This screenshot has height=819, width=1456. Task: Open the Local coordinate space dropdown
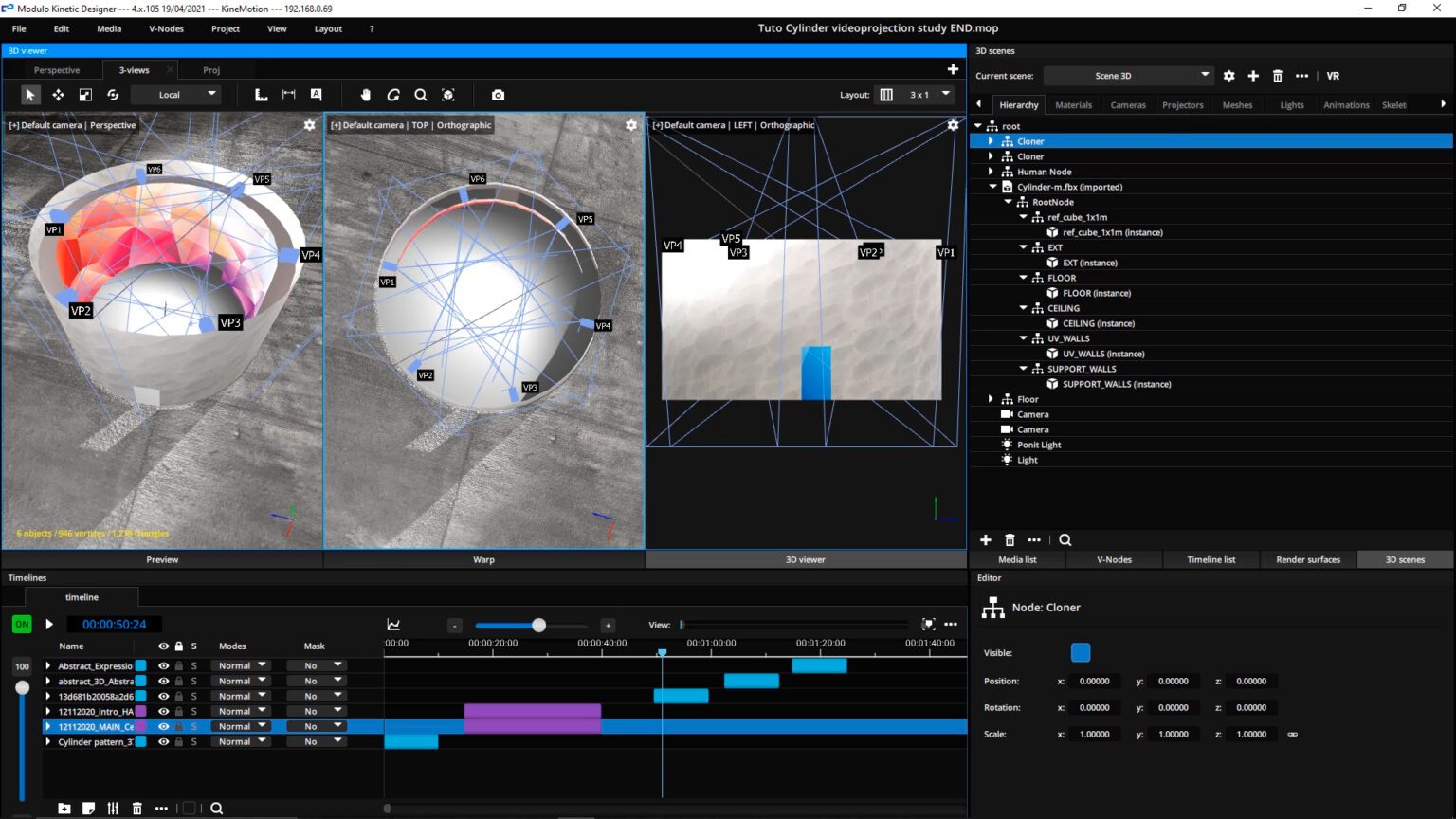coord(175,94)
